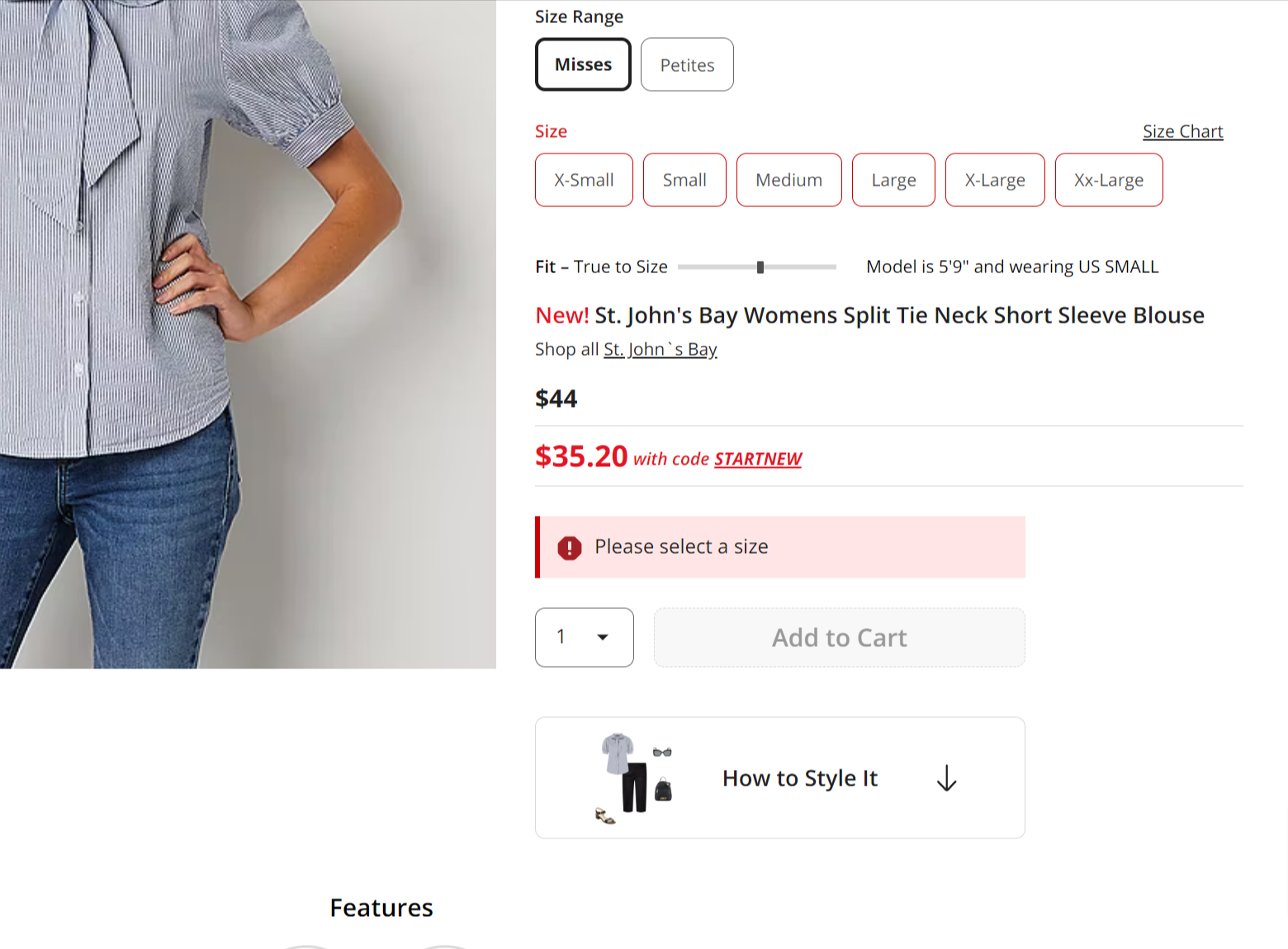Select the Petites size range
The width and height of the screenshot is (1288, 949).
coord(687,65)
